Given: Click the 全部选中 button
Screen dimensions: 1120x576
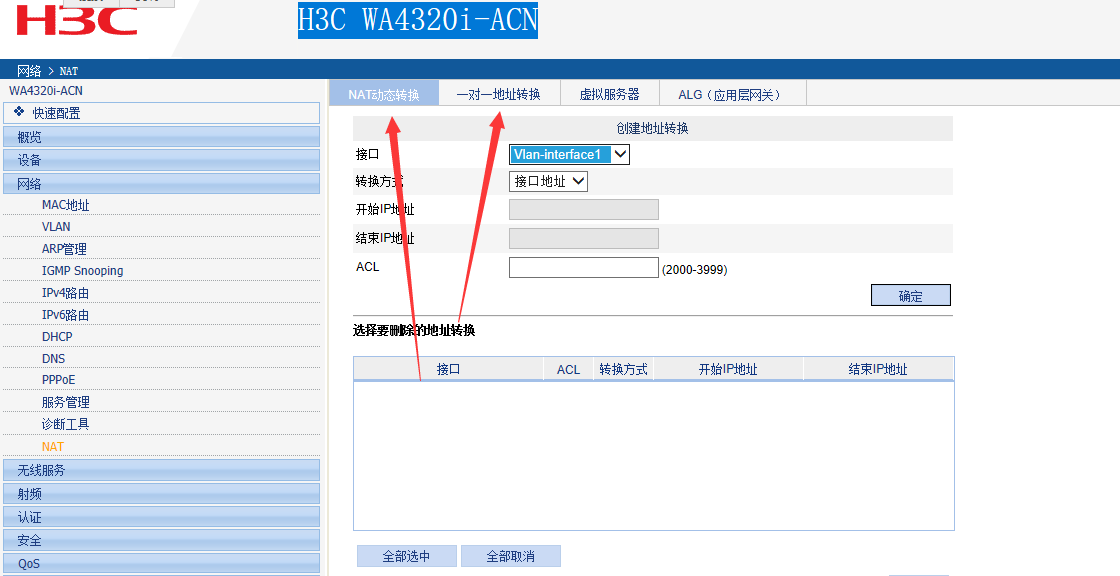Looking at the screenshot, I should point(406,556).
